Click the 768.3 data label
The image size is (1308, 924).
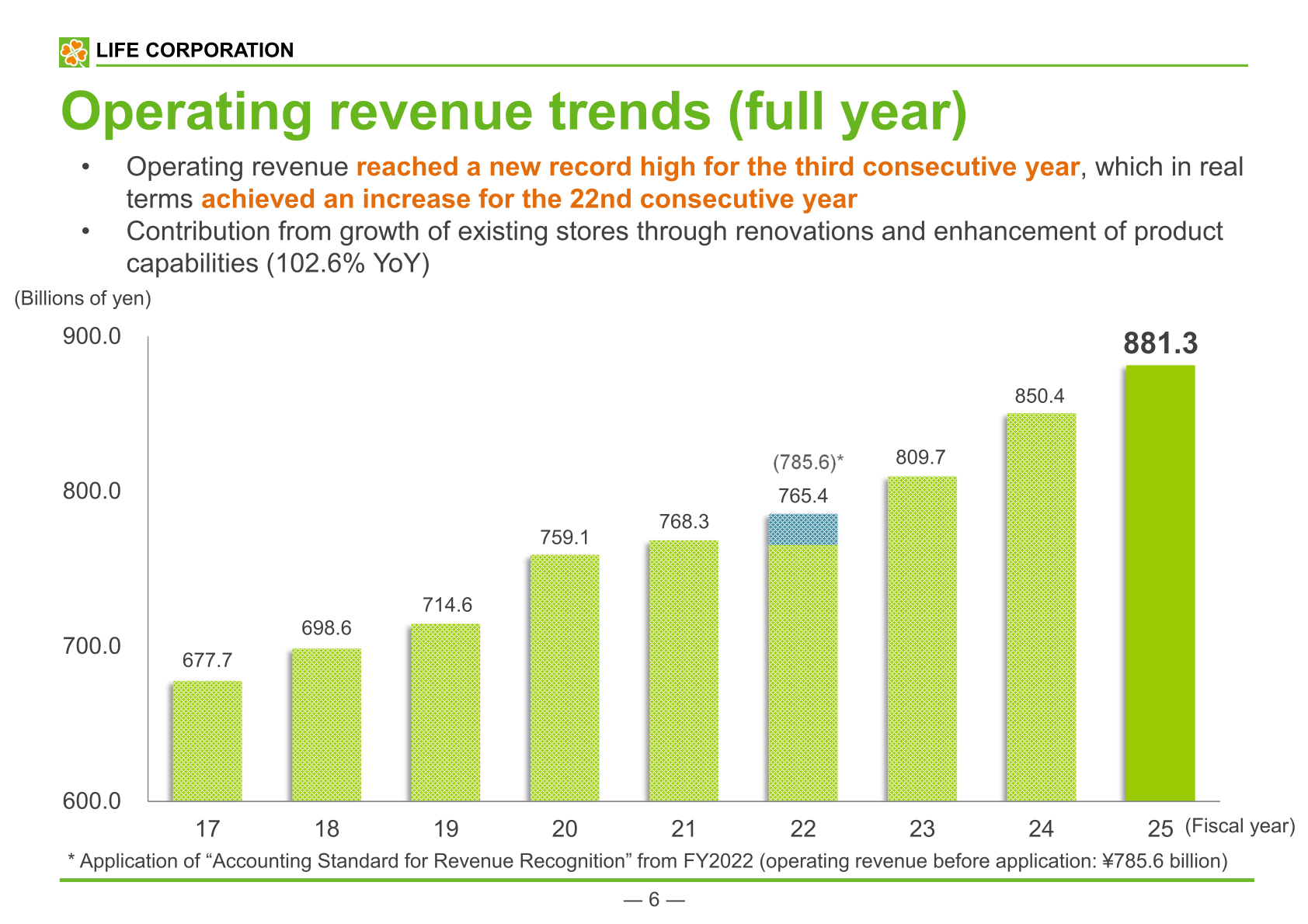point(684,522)
